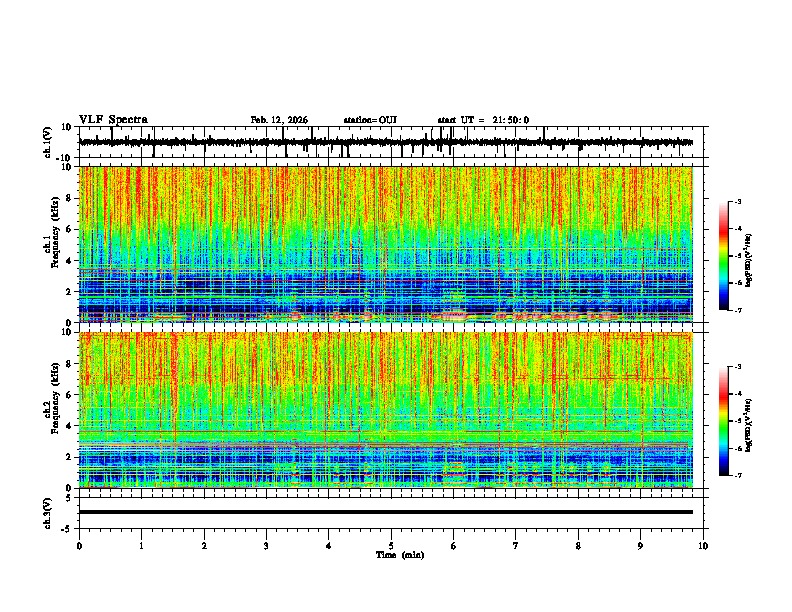
Task: Click time axis tick label "10"
Action: (x=703, y=546)
